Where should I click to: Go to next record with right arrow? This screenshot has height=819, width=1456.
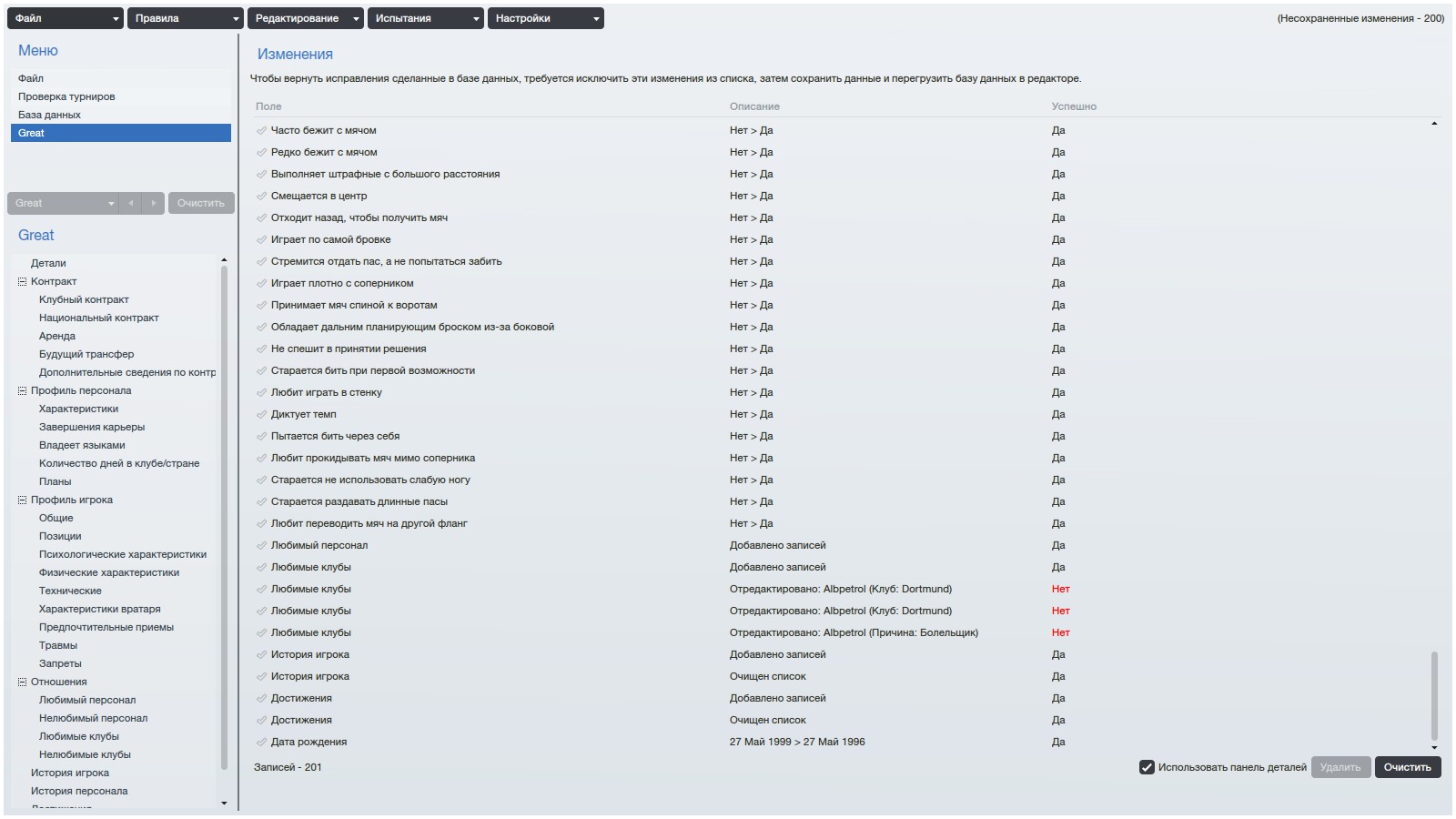click(x=153, y=203)
